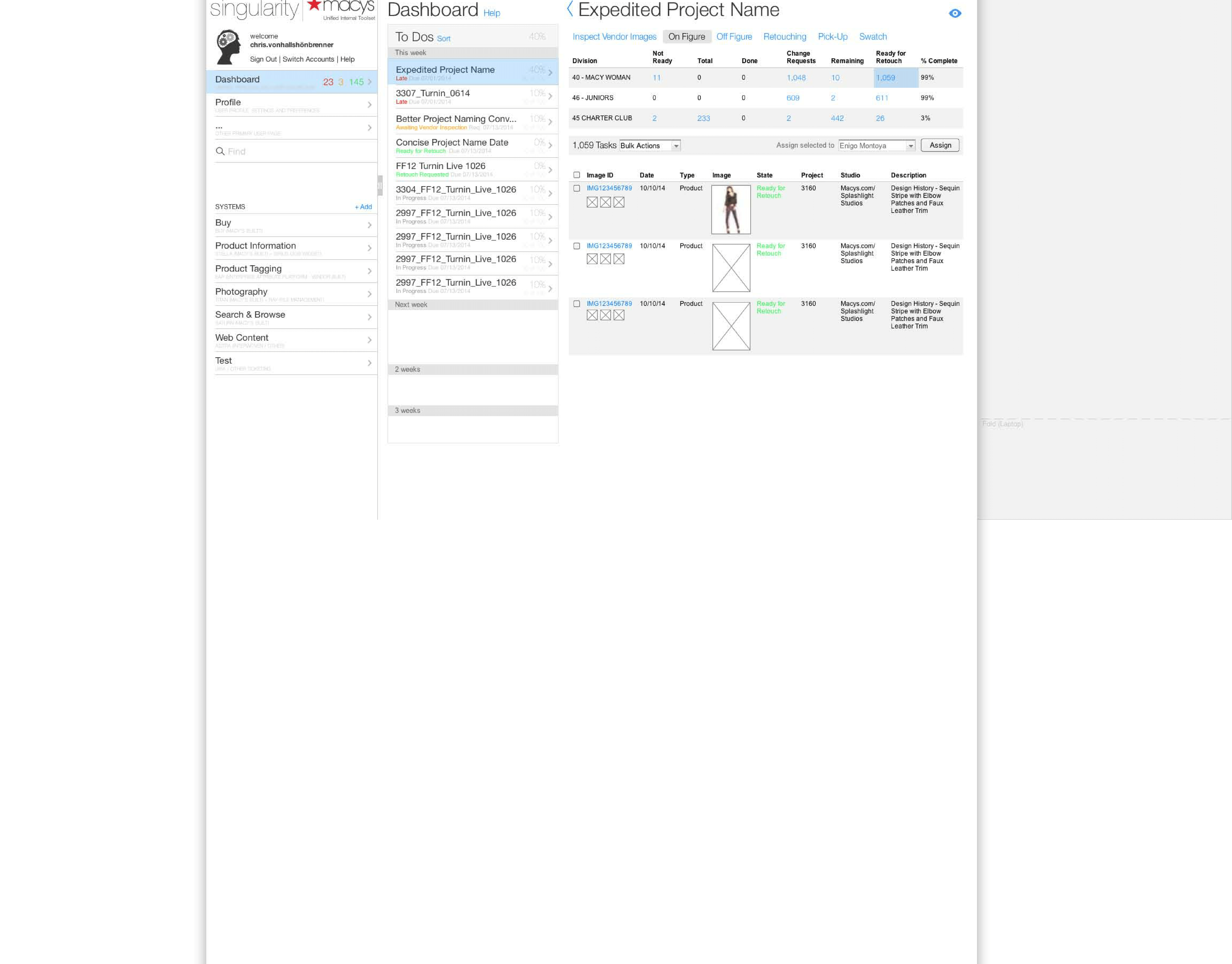Viewport: 1232px width, 964px height.
Task: Click the Help link in user welcome area
Action: pyautogui.click(x=347, y=59)
